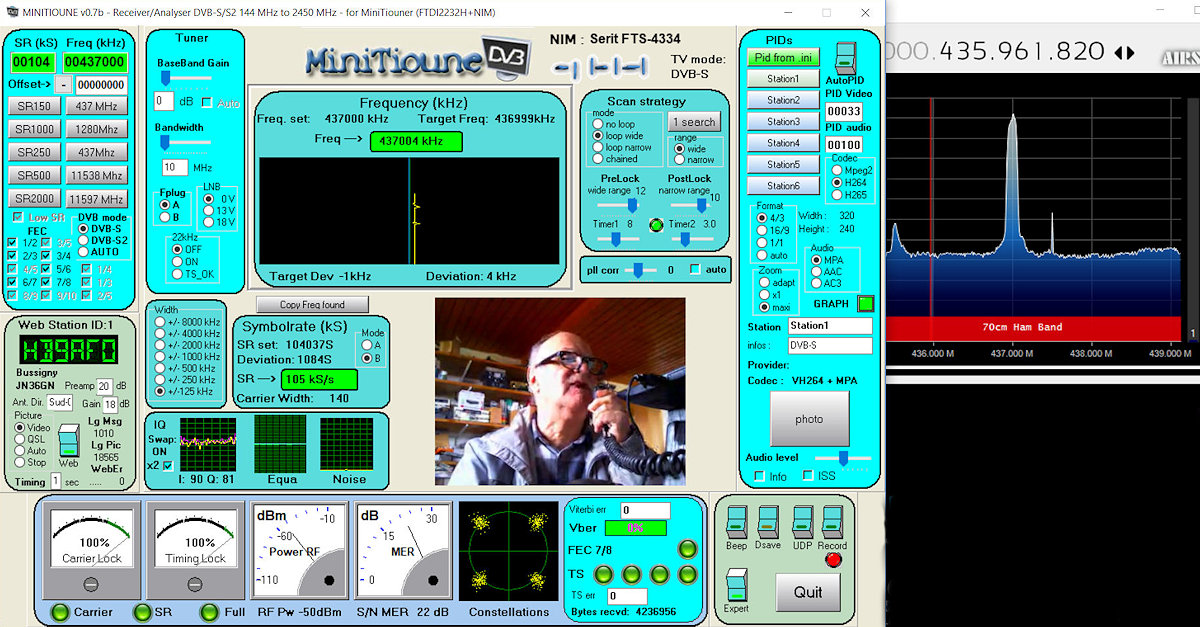Toggle the Expert mode switch
This screenshot has width=1200, height=627.
(x=736, y=585)
